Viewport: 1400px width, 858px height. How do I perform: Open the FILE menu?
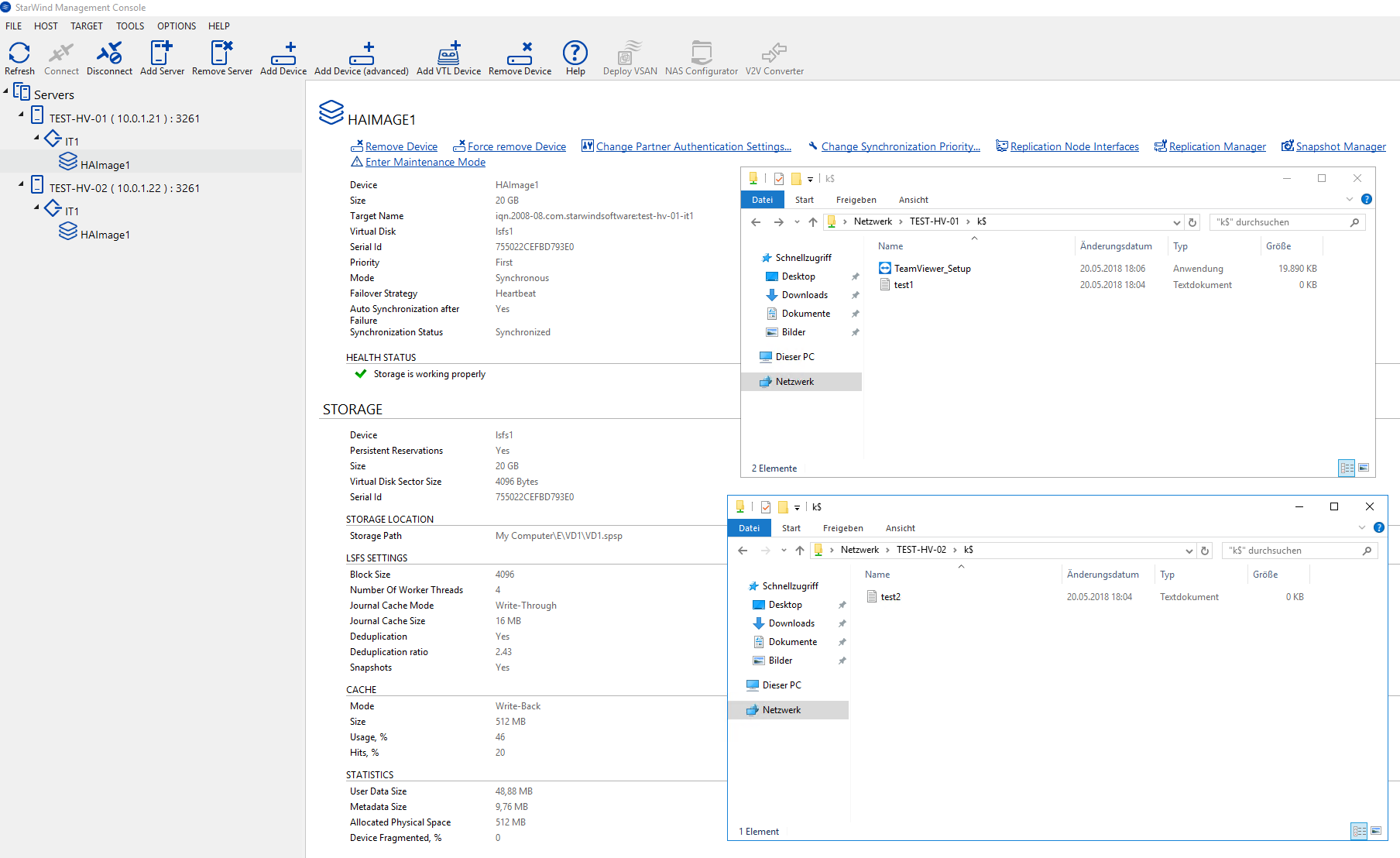click(x=14, y=26)
